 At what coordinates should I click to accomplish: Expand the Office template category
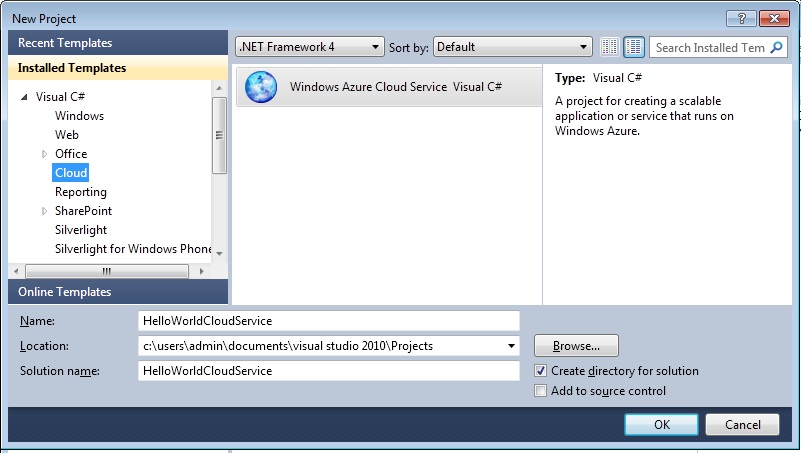coord(44,154)
